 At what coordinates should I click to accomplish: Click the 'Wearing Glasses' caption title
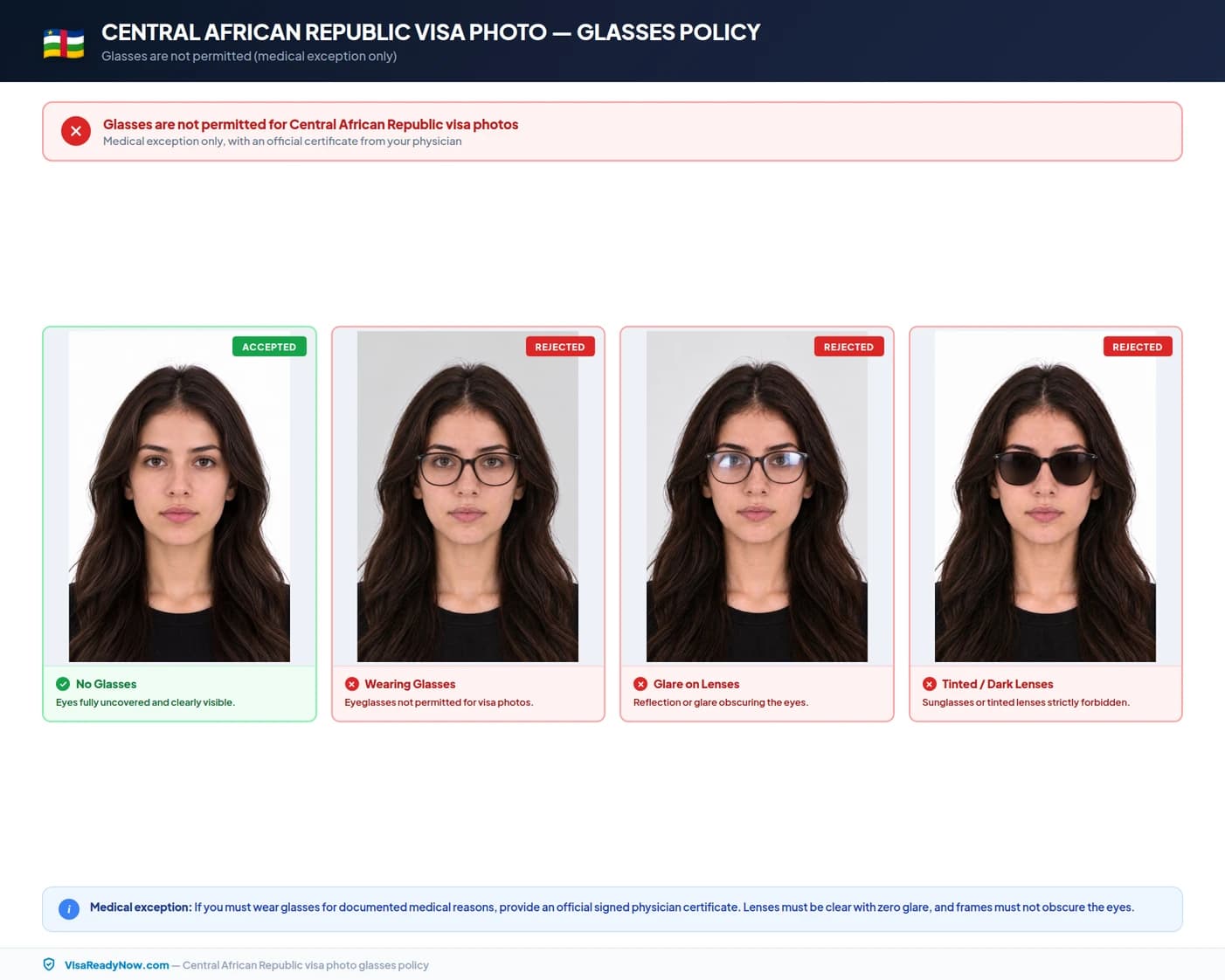click(x=410, y=684)
